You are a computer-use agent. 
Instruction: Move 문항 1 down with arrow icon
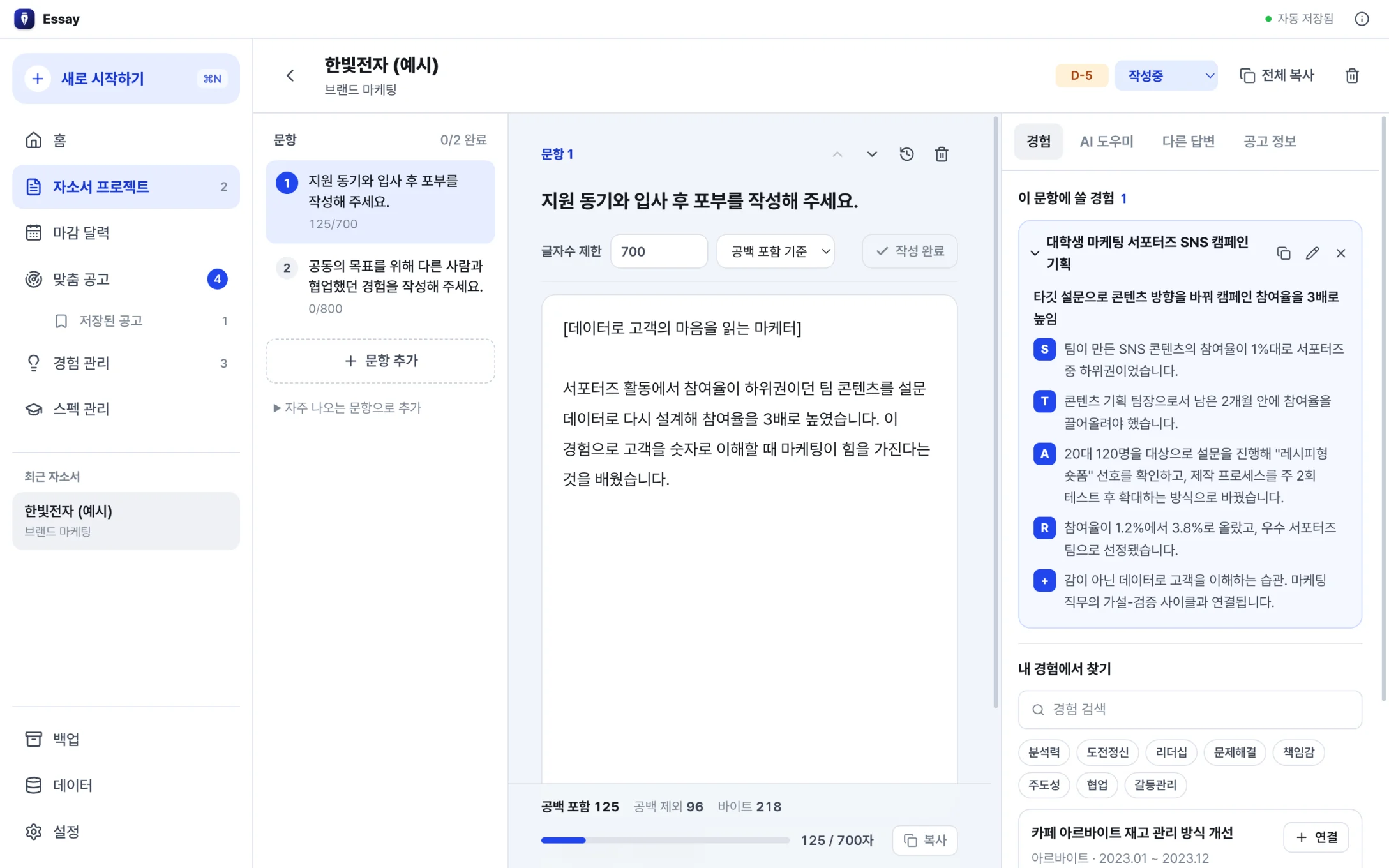872,154
